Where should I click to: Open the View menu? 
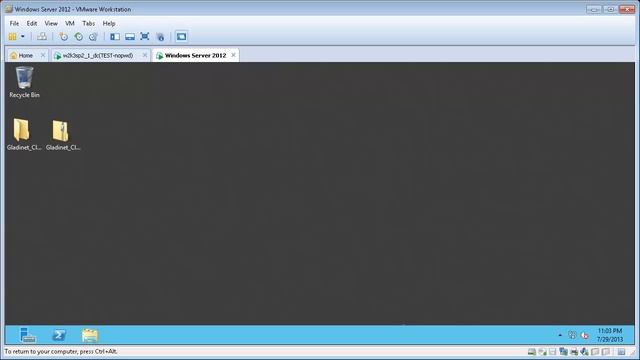tap(51, 24)
